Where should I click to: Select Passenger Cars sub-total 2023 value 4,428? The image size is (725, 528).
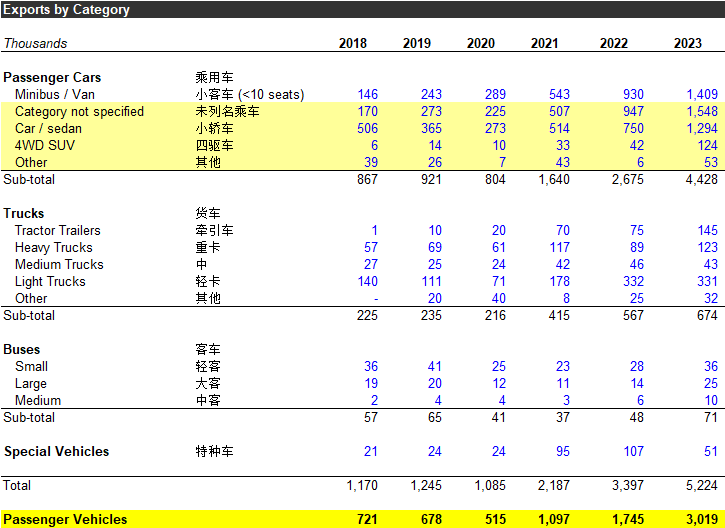(x=702, y=179)
